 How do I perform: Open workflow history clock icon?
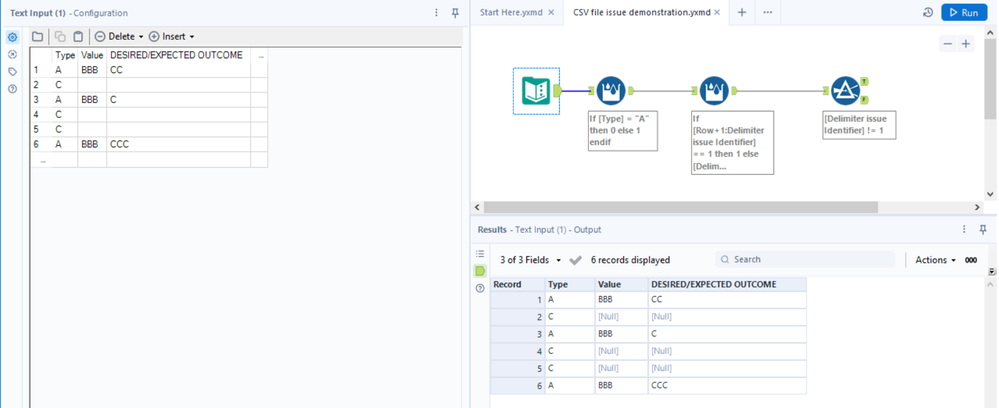click(928, 13)
